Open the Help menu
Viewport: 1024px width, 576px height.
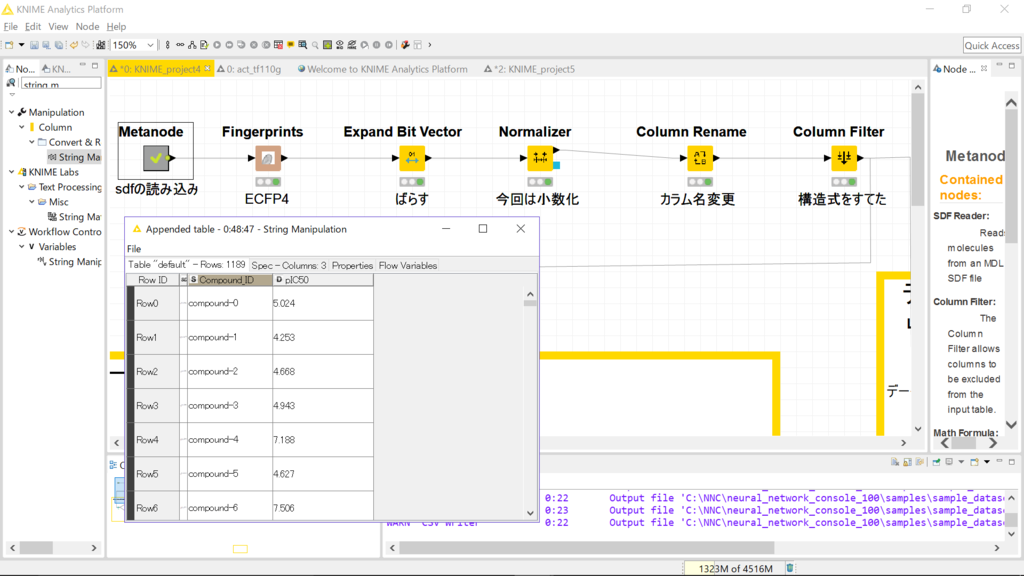116,27
